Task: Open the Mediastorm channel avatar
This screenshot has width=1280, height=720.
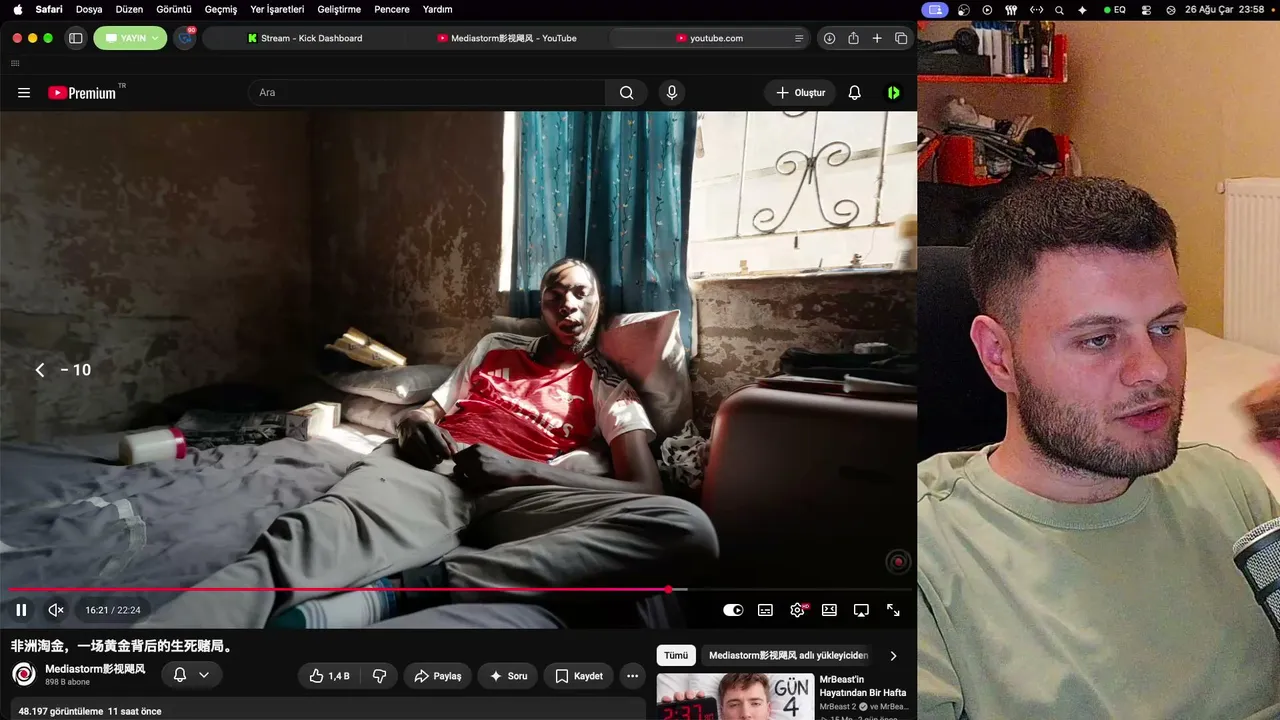Action: click(x=23, y=674)
